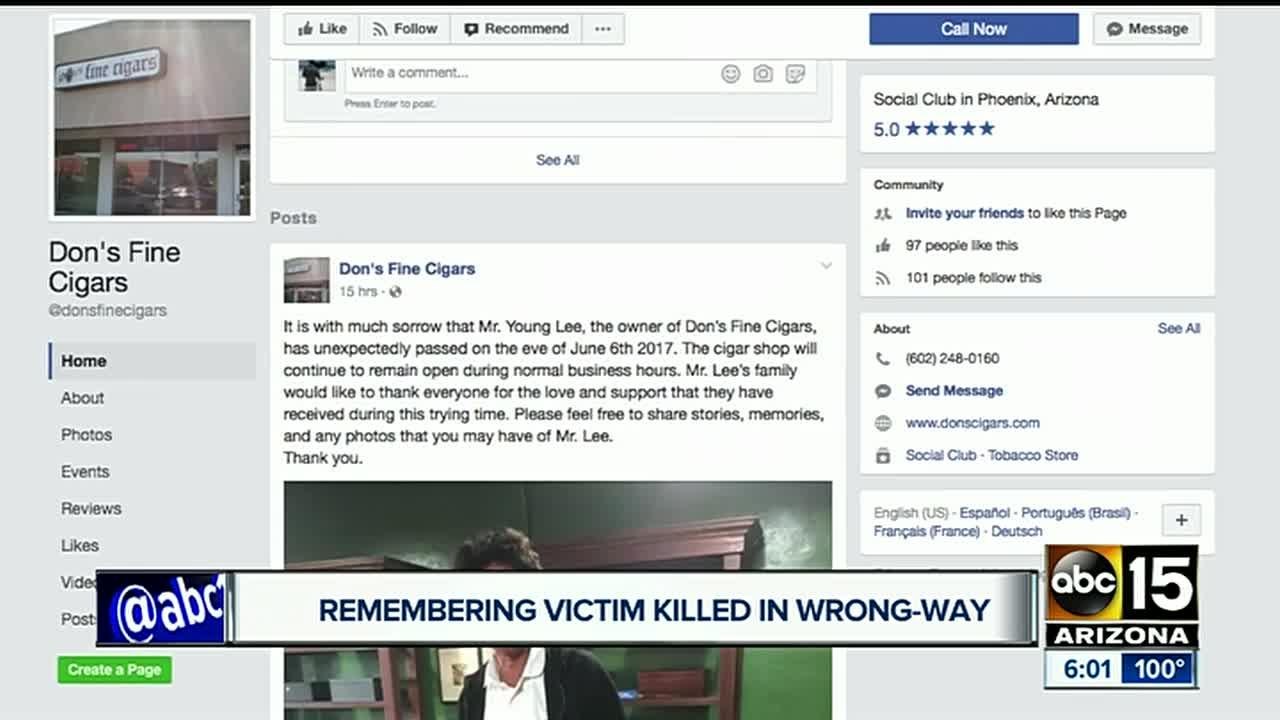Click the follow feed icon beside 101 people
This screenshot has width=1280, height=720.
[883, 278]
